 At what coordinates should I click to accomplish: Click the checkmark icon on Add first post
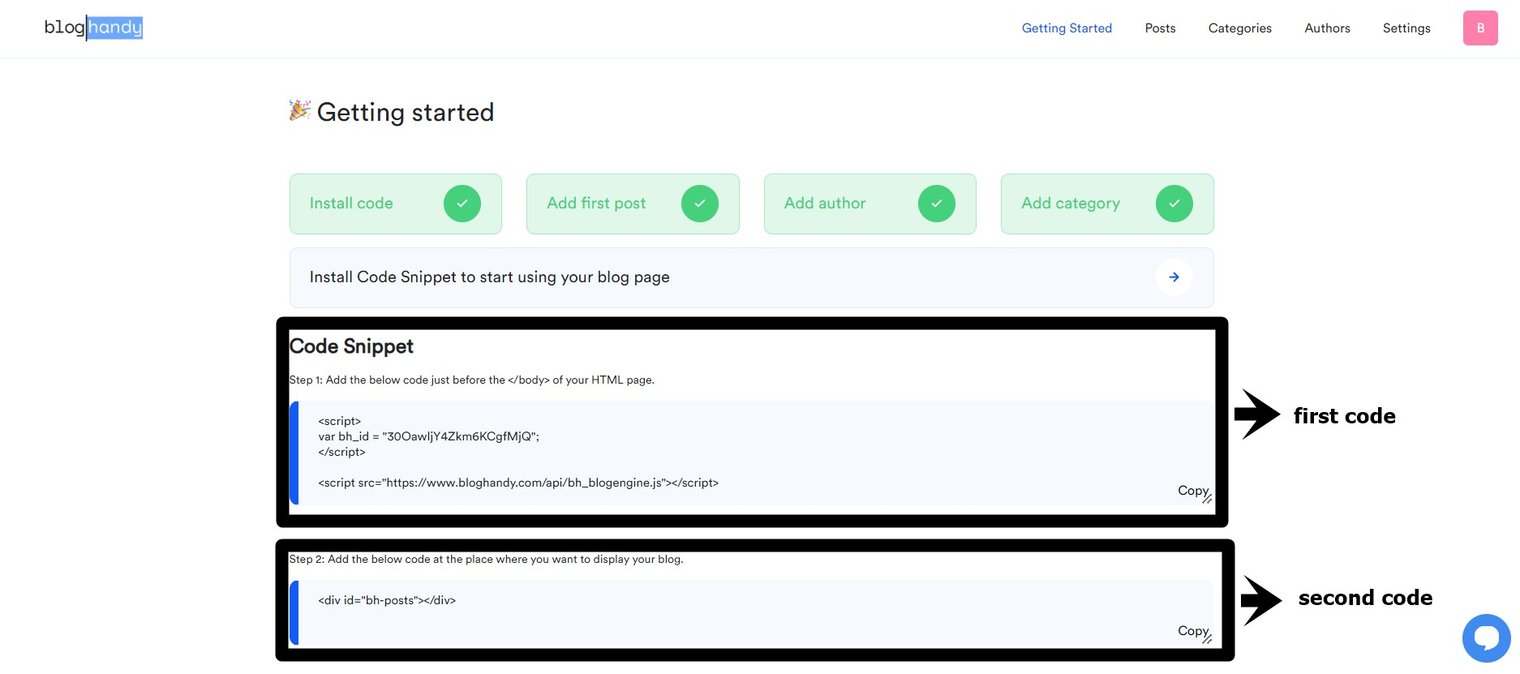pos(700,204)
